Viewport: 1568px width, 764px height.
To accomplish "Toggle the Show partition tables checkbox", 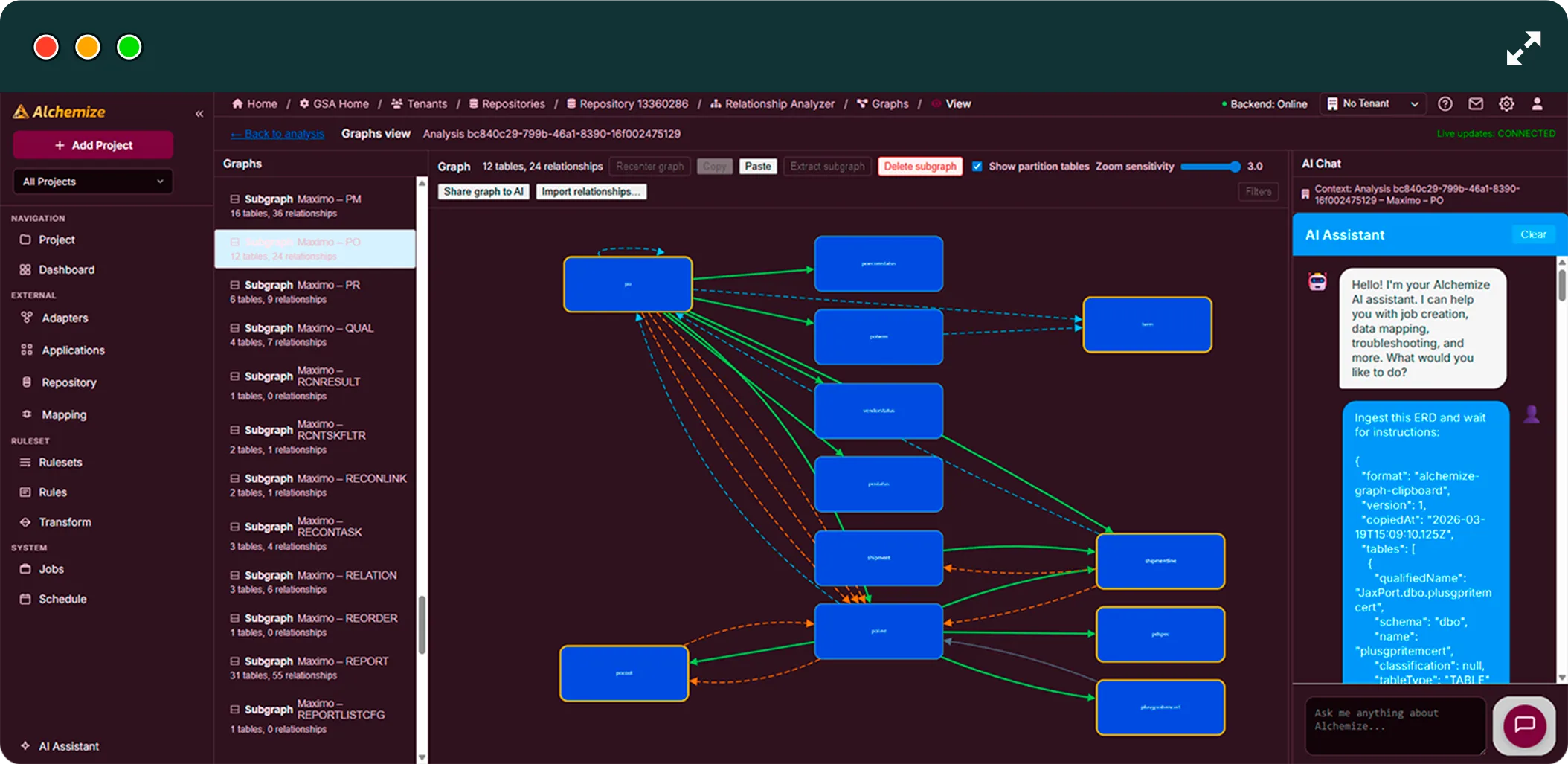I will (977, 167).
